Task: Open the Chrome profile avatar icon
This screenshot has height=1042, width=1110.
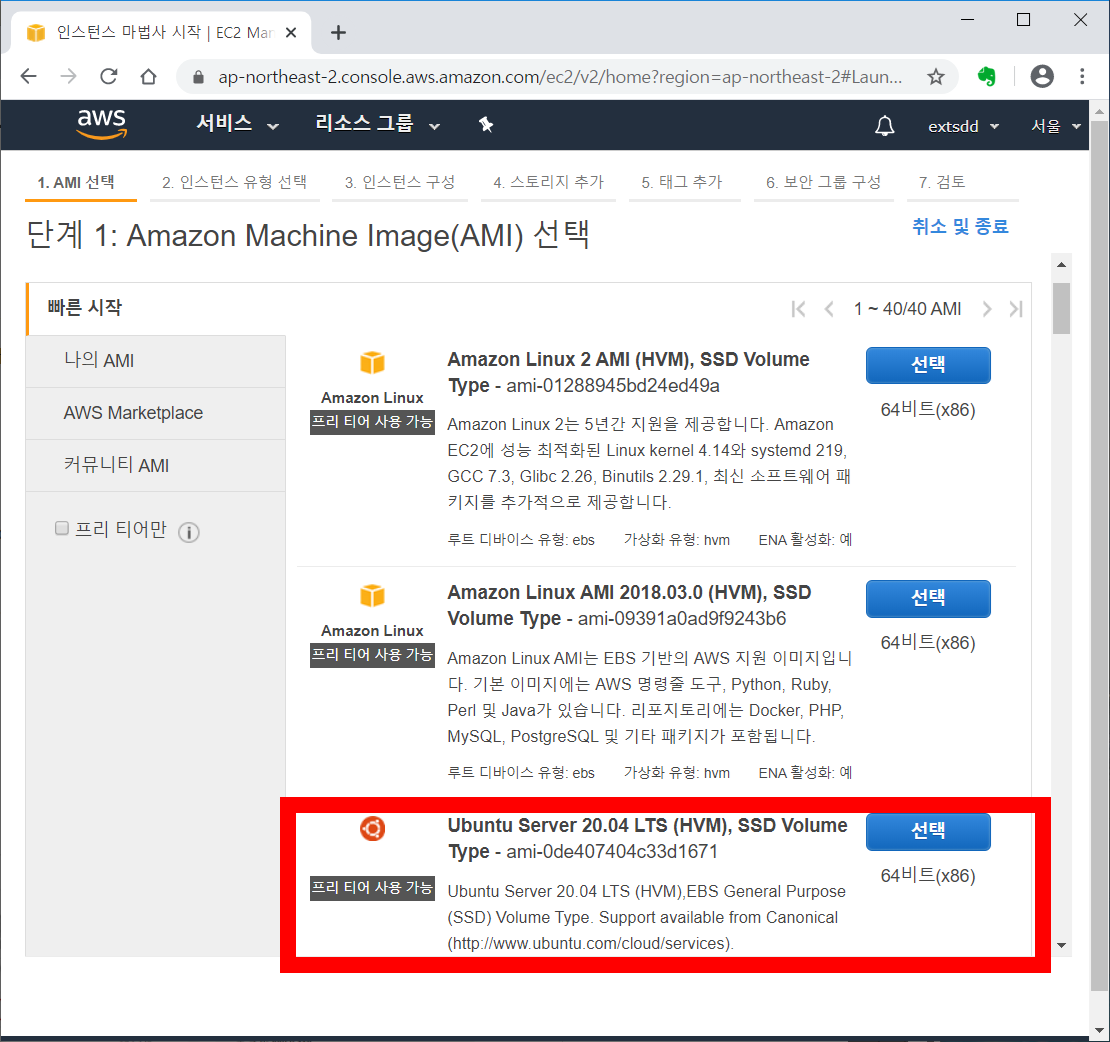Action: pyautogui.click(x=1042, y=76)
